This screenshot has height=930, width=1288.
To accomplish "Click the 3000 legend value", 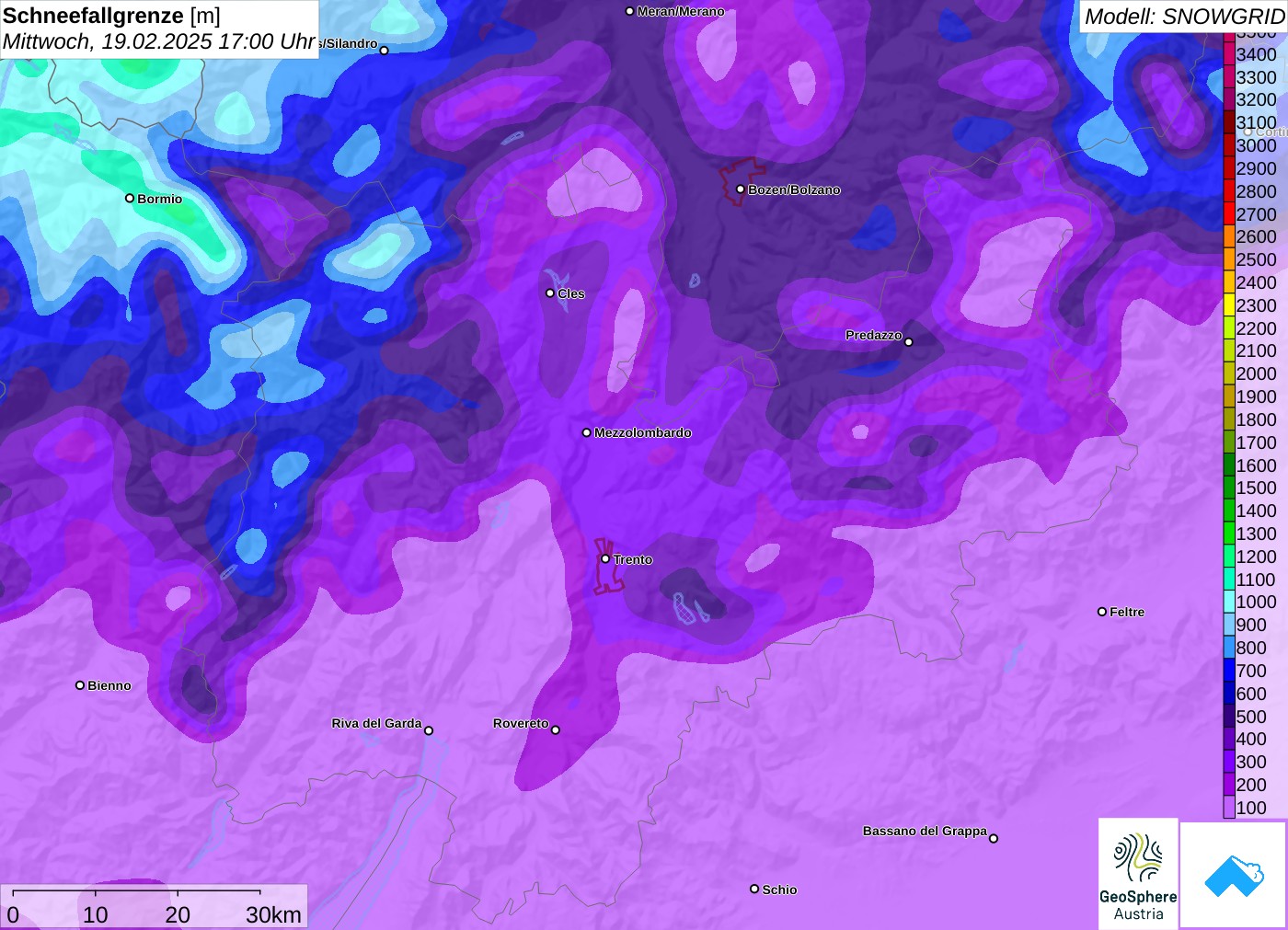I will coord(1257,145).
